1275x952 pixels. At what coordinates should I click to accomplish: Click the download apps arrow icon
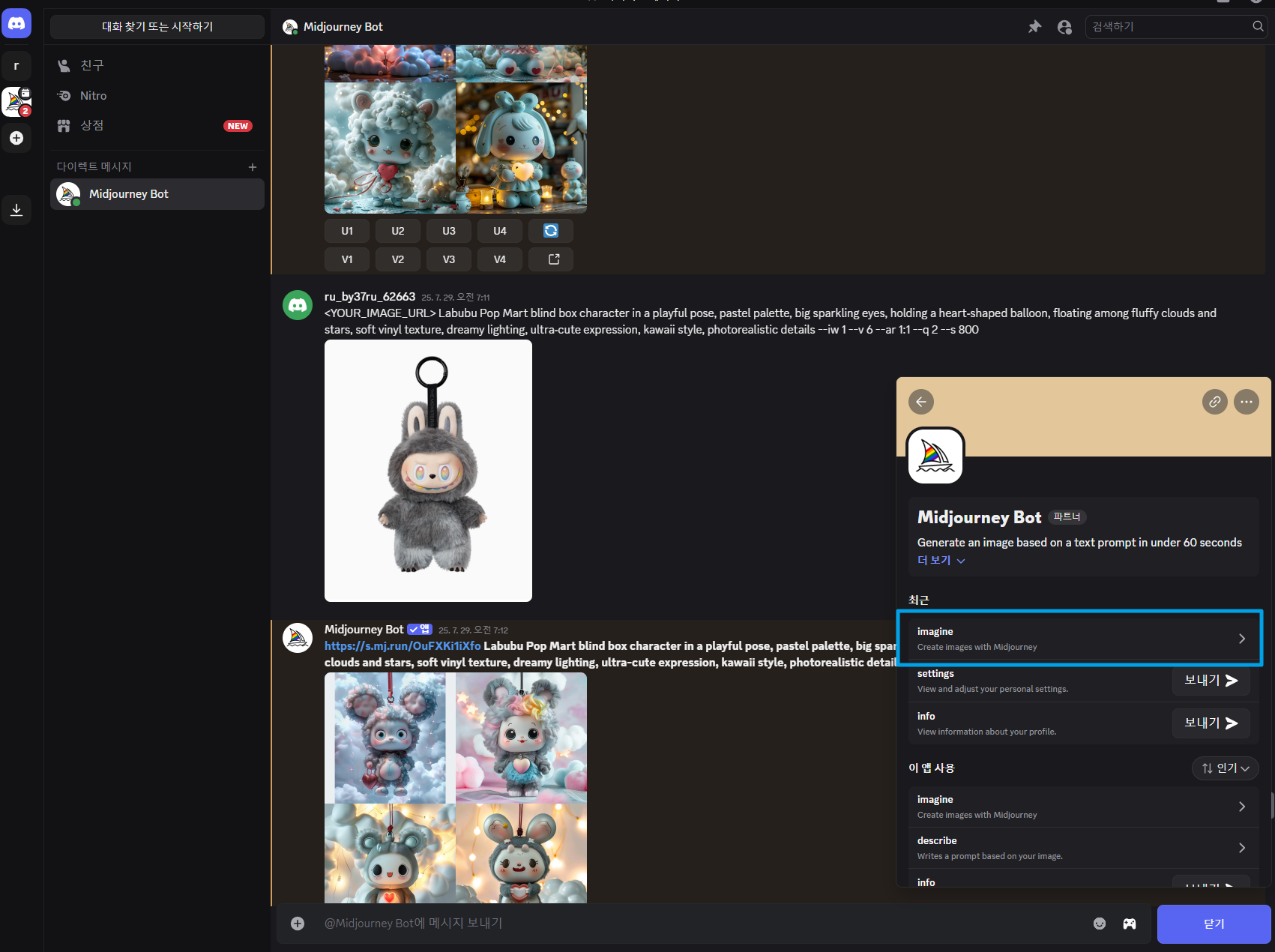[16, 209]
